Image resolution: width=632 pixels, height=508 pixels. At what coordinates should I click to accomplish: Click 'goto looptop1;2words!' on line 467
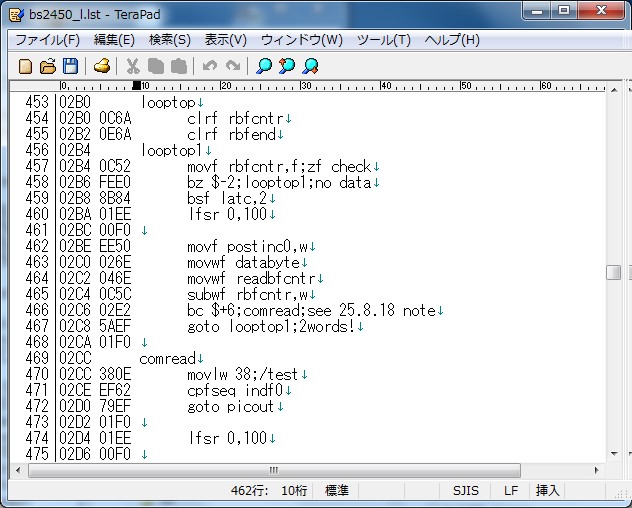(271, 326)
